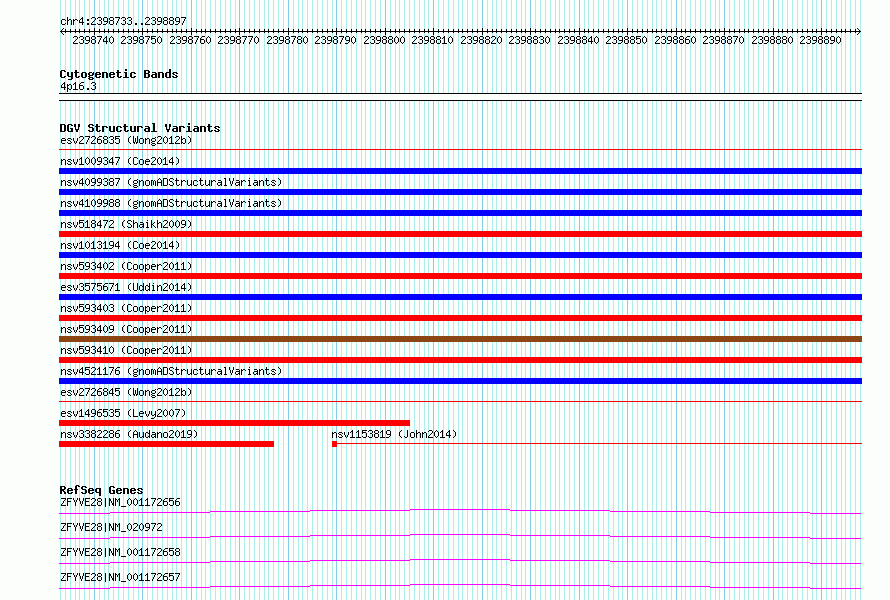Open nsv4521176 (gnomADStructuralVariants) label
Image resolution: width=890 pixels, height=600 pixels.
171,371
